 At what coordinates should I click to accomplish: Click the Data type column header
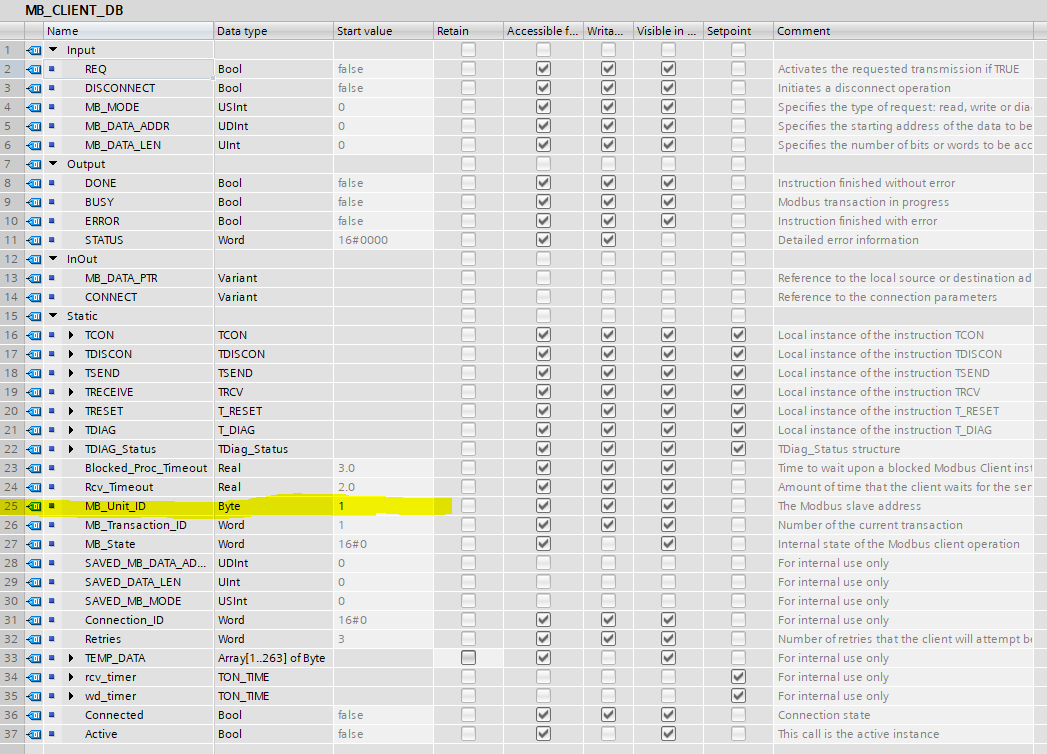click(x=274, y=31)
